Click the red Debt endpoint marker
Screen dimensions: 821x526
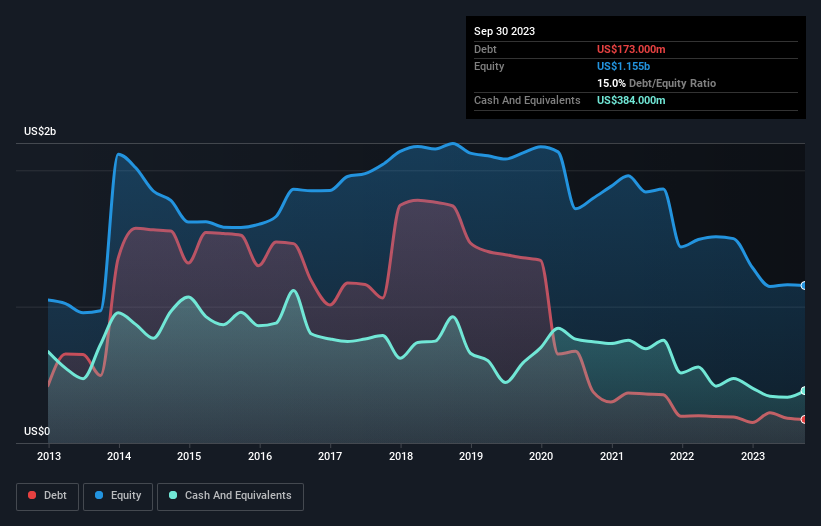[804, 419]
